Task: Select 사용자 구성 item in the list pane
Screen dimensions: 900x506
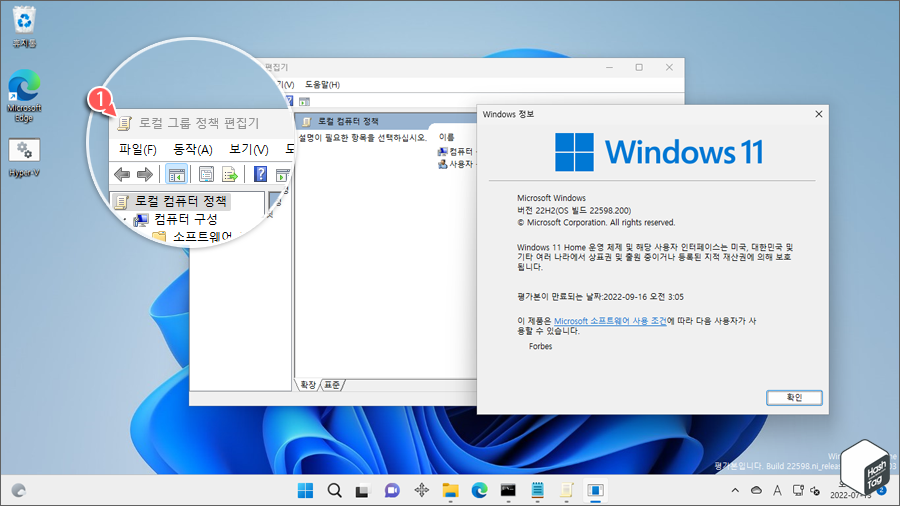Action: click(455, 164)
